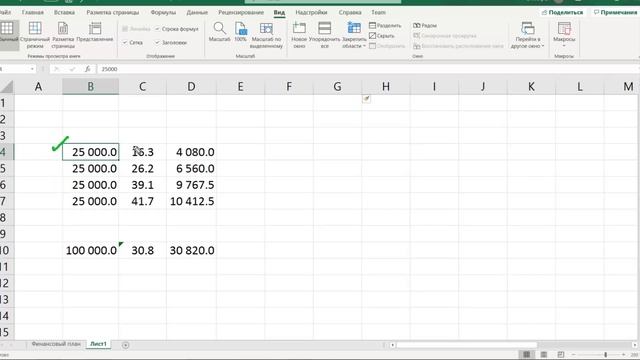Select cell containing 26.2
Screen dimensions: 640x360
[x=142, y=168]
